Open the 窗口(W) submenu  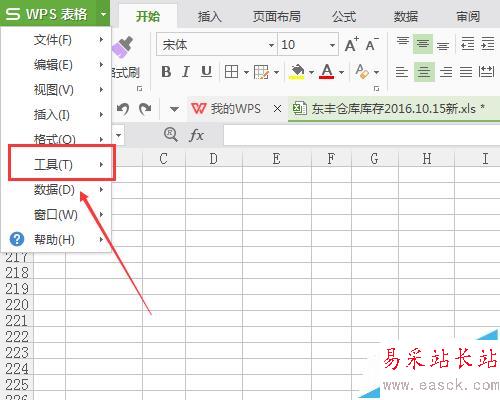[56, 215]
